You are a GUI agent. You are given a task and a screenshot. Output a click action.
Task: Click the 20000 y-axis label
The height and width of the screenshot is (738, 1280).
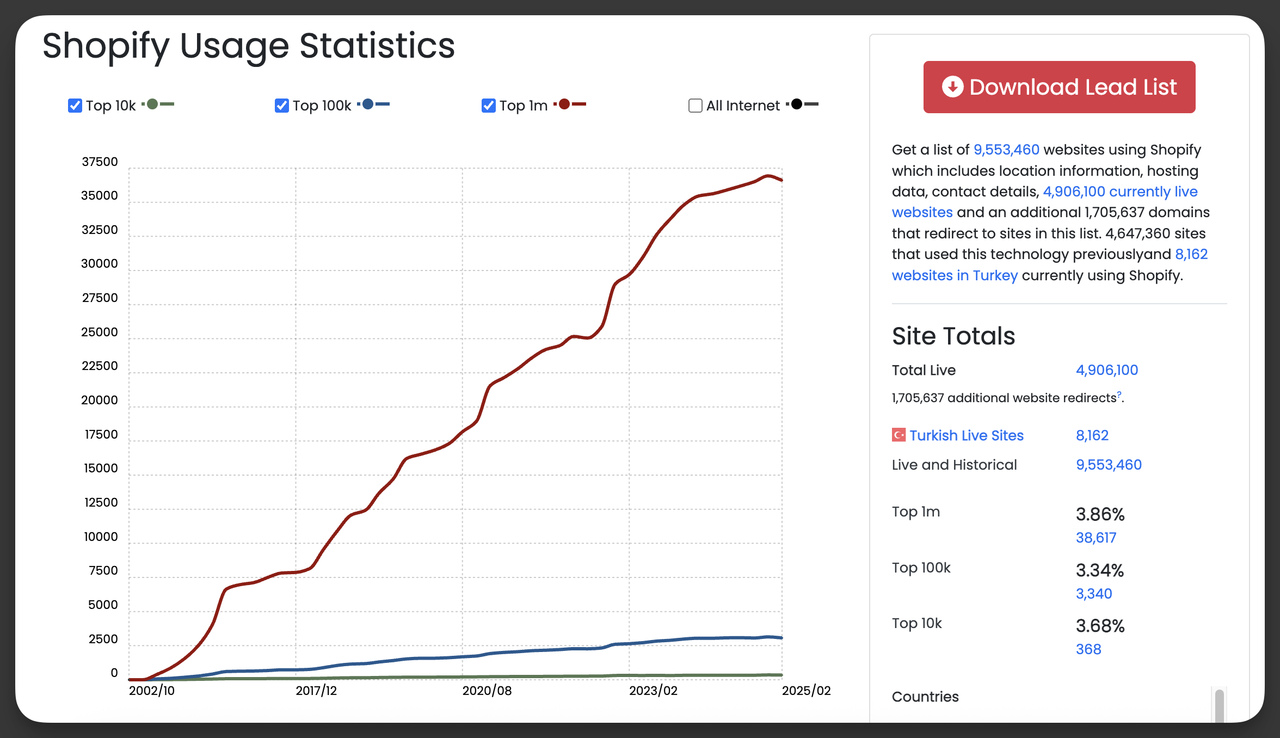coord(100,400)
